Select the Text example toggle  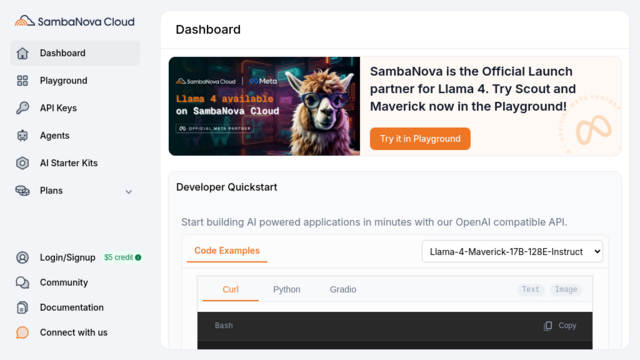[x=531, y=289]
